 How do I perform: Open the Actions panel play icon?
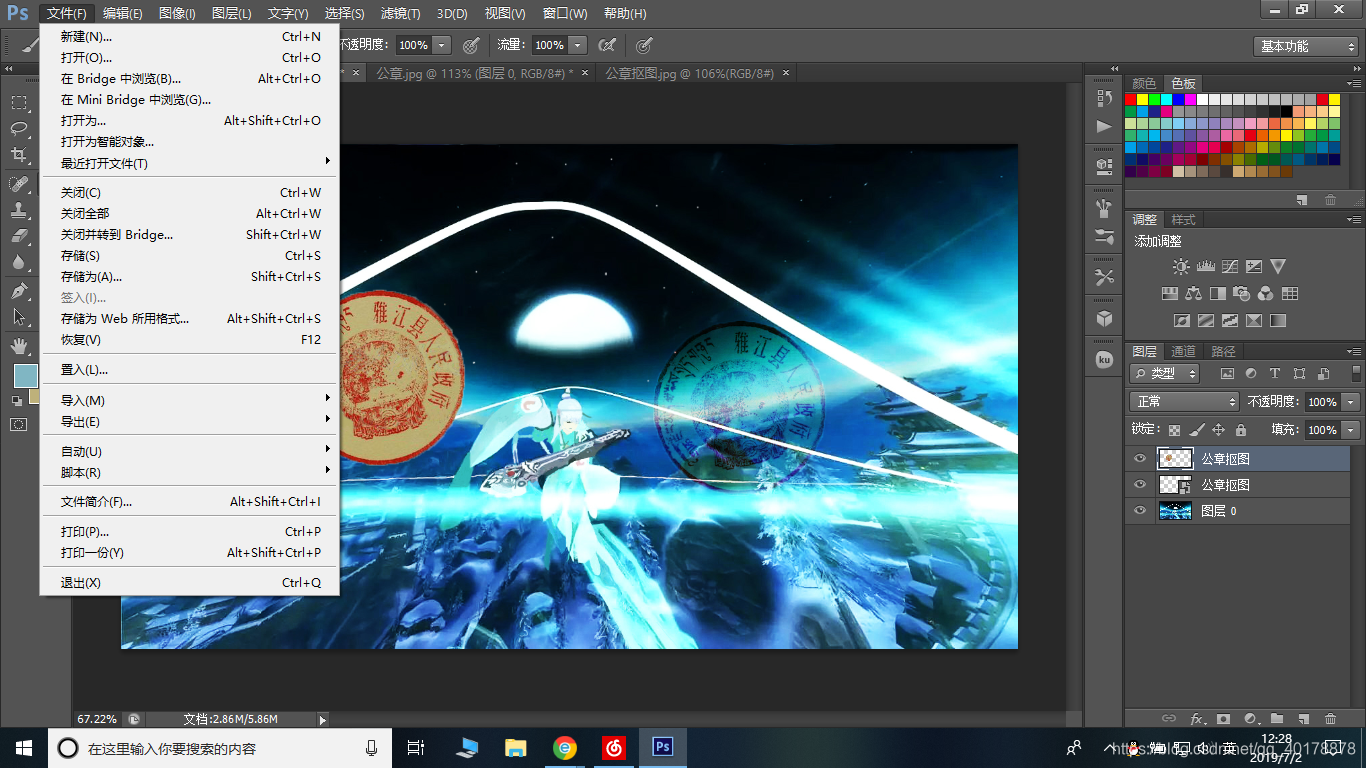(x=1104, y=127)
